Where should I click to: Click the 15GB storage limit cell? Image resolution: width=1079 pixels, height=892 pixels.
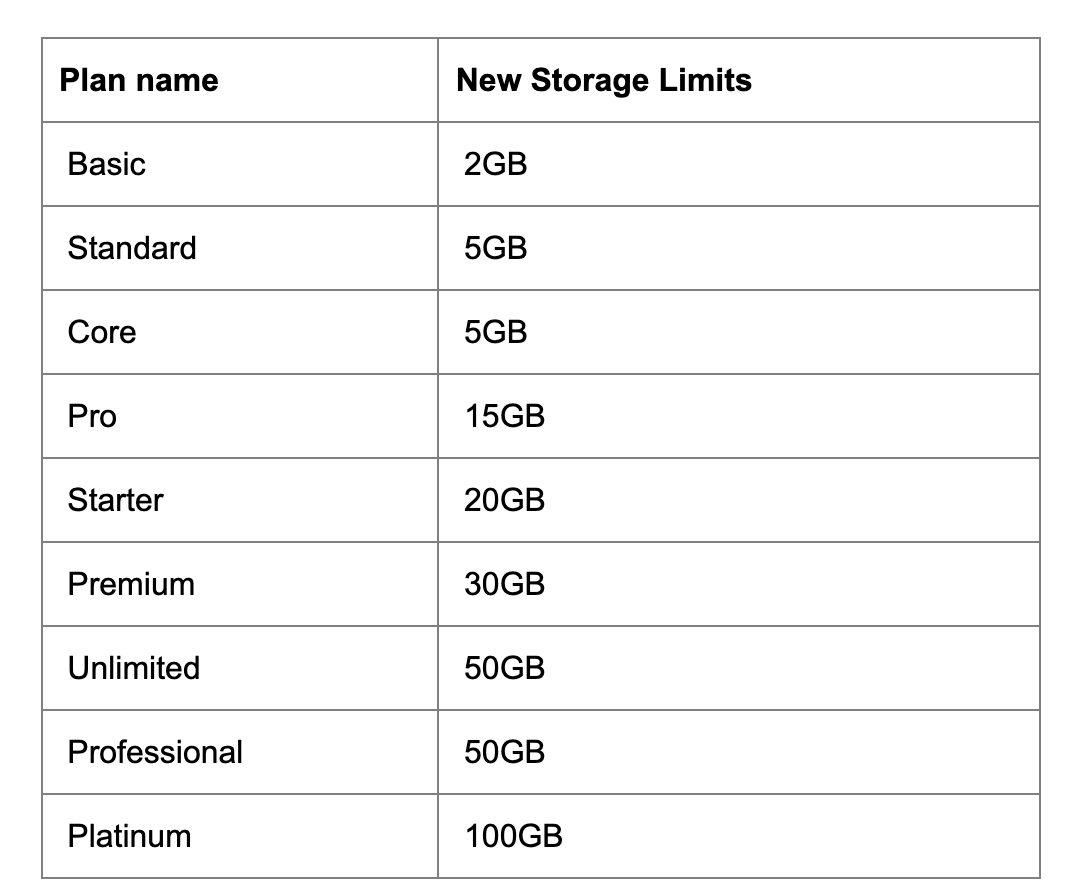(504, 416)
